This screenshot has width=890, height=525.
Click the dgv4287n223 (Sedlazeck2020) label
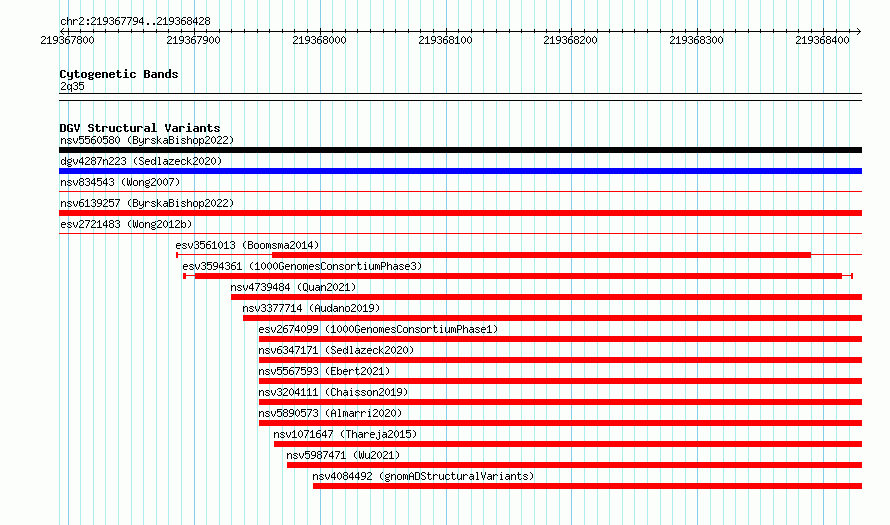click(141, 161)
